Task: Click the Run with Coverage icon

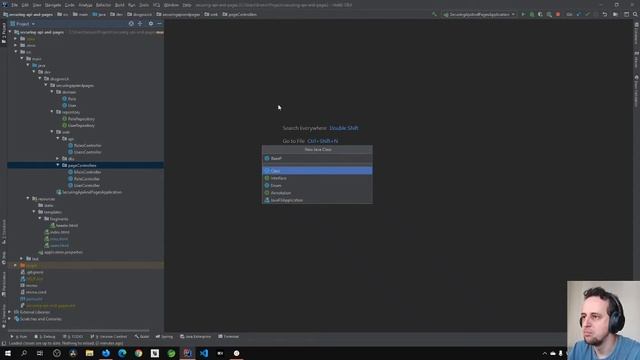Action: [x=540, y=14]
